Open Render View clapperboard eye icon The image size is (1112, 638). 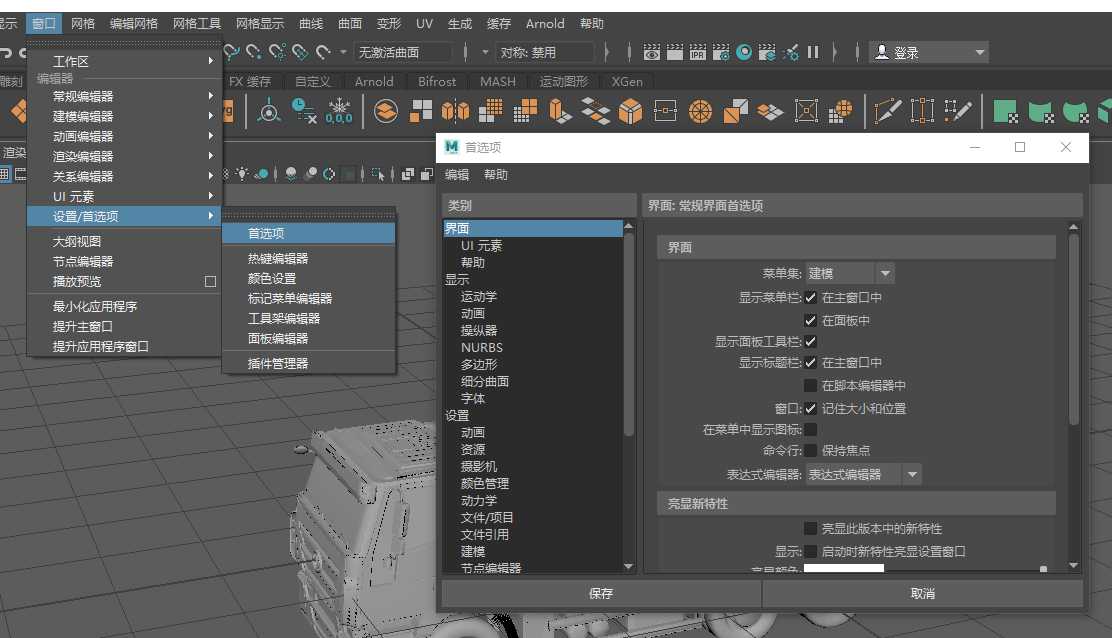point(651,52)
